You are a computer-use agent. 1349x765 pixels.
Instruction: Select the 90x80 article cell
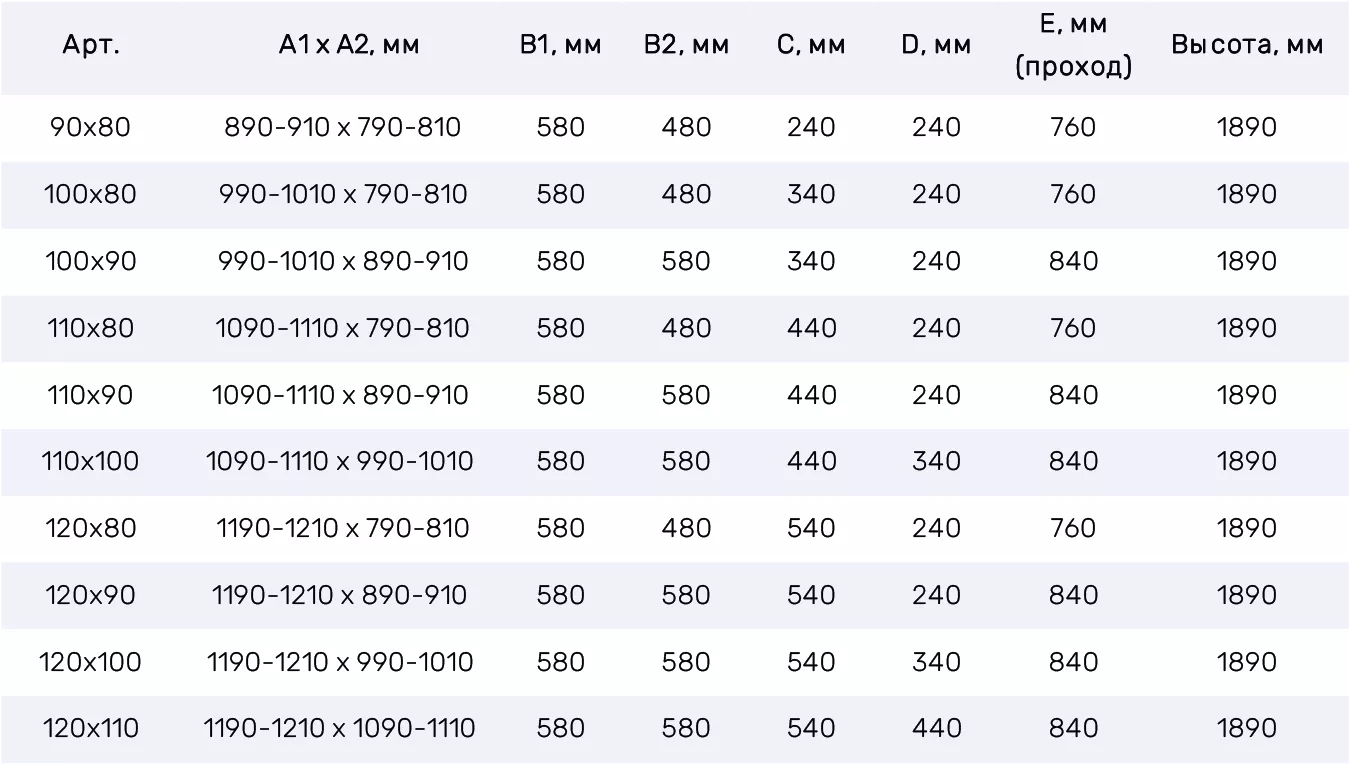point(90,128)
